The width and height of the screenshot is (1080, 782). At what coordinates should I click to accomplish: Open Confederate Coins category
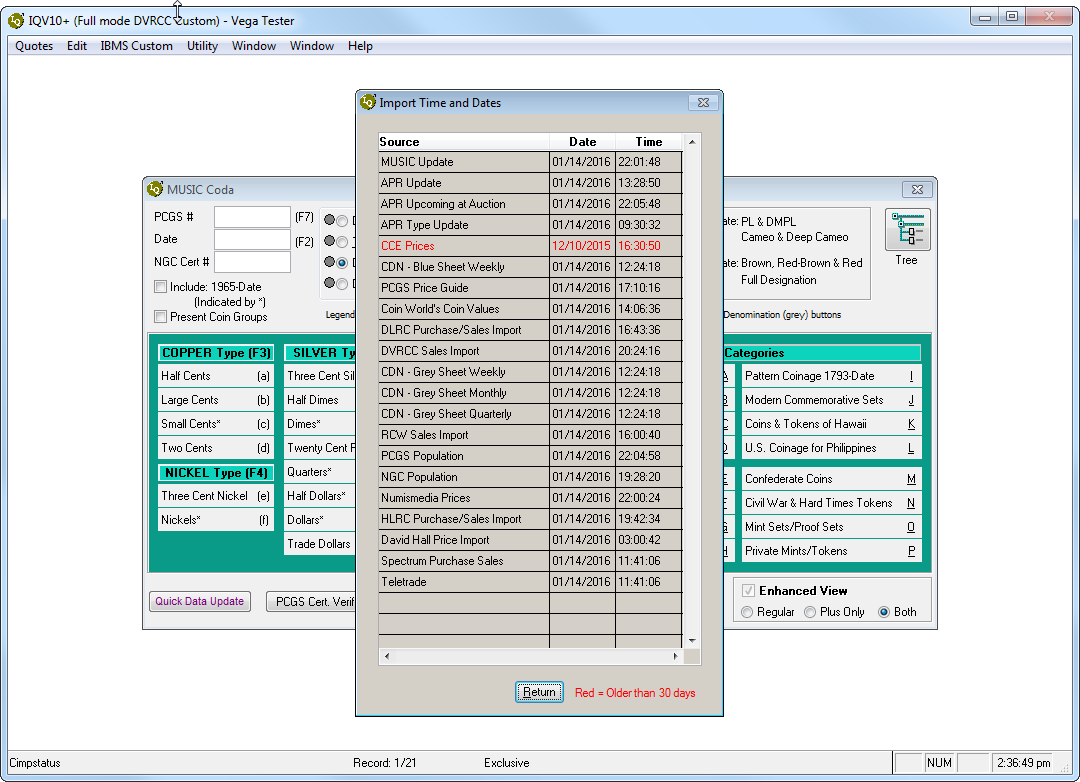(831, 479)
